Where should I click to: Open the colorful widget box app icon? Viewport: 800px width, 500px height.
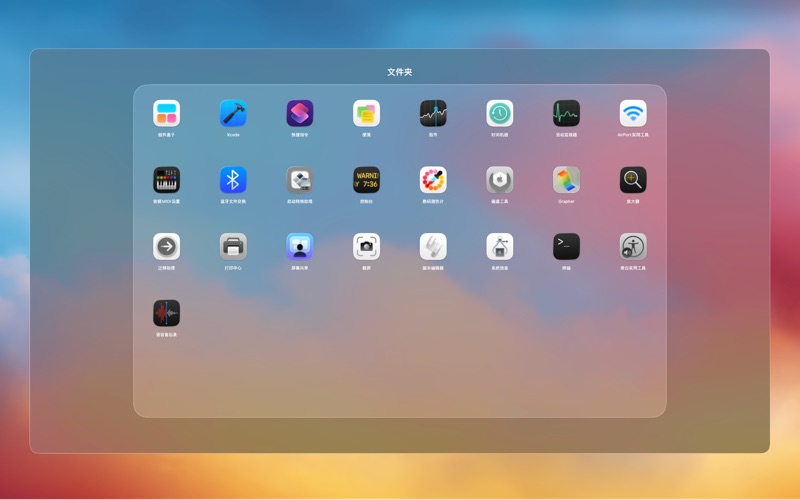(166, 113)
